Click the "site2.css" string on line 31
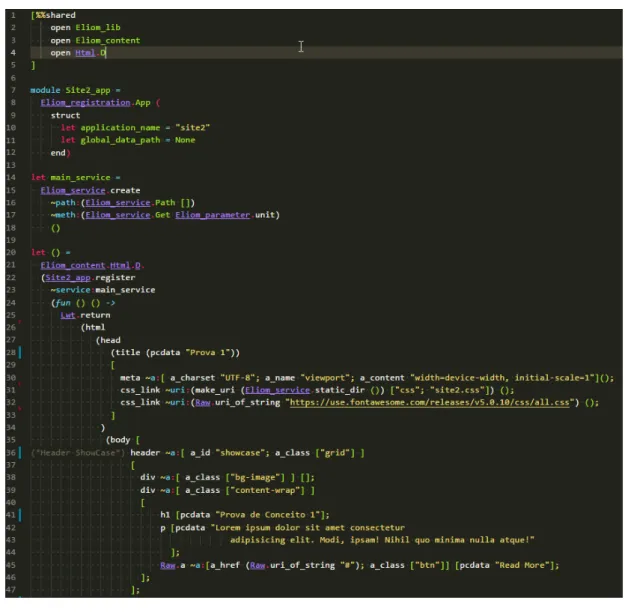 coord(457,390)
